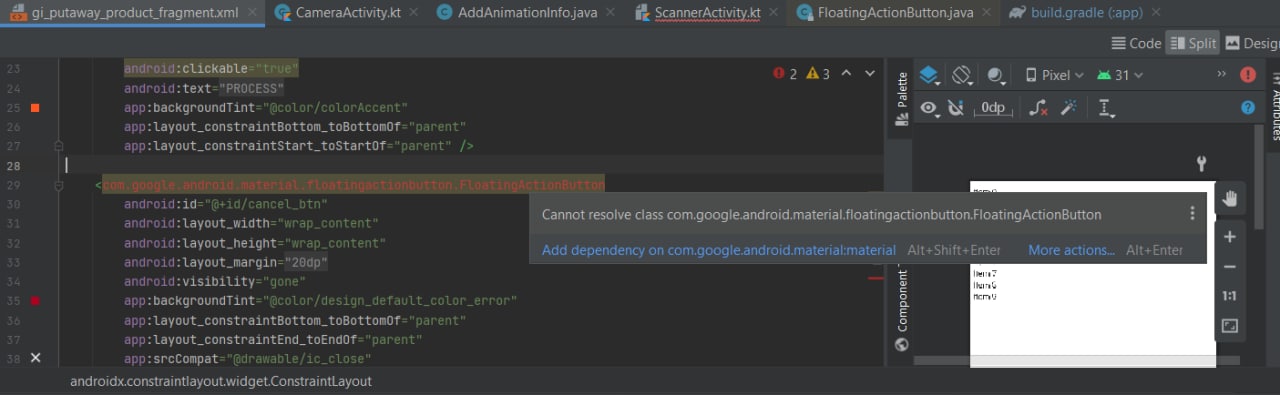
Task: Open the blue help question mark
Action: [x=1247, y=107]
